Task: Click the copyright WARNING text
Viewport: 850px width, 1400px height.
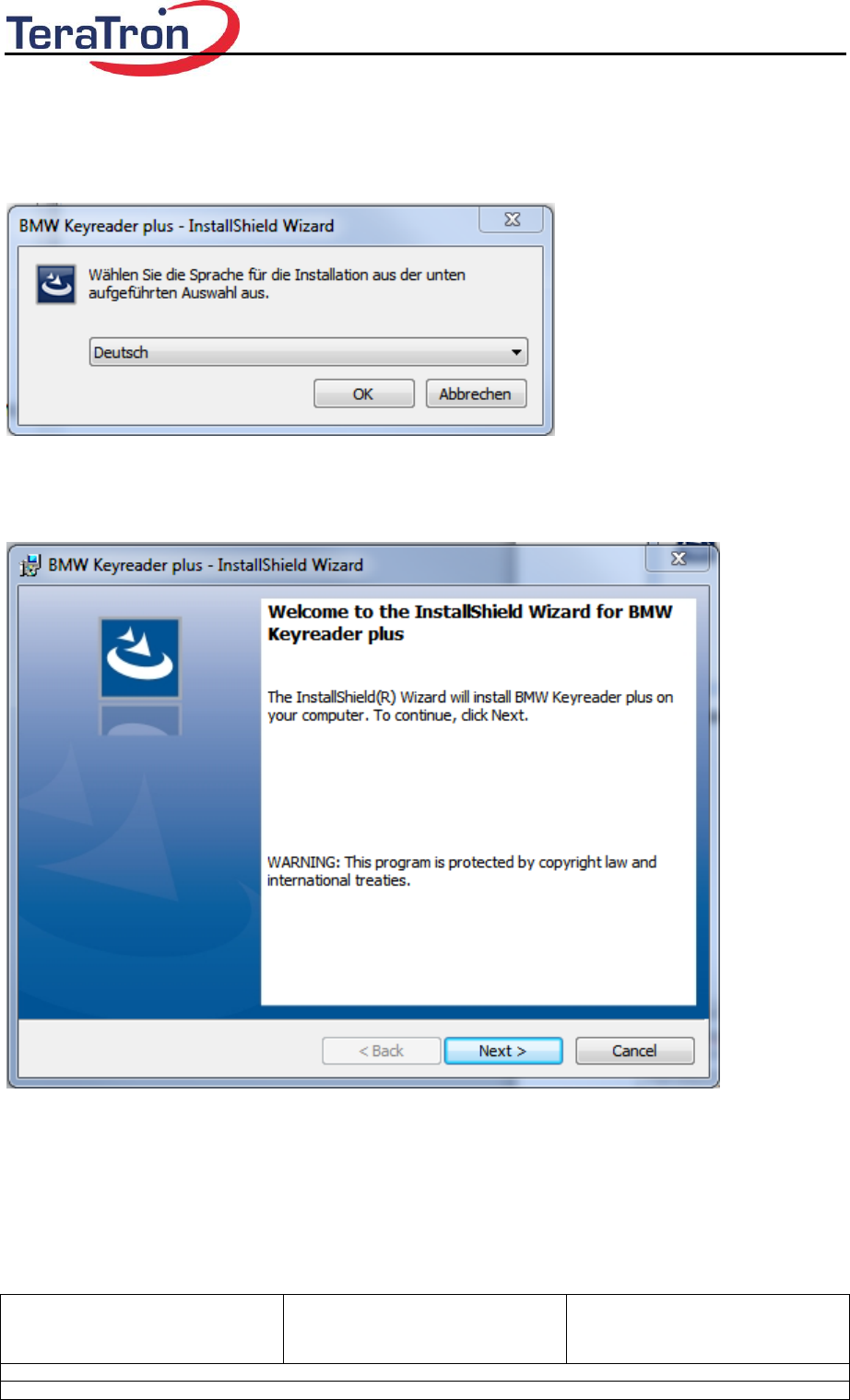Action: pos(462,871)
